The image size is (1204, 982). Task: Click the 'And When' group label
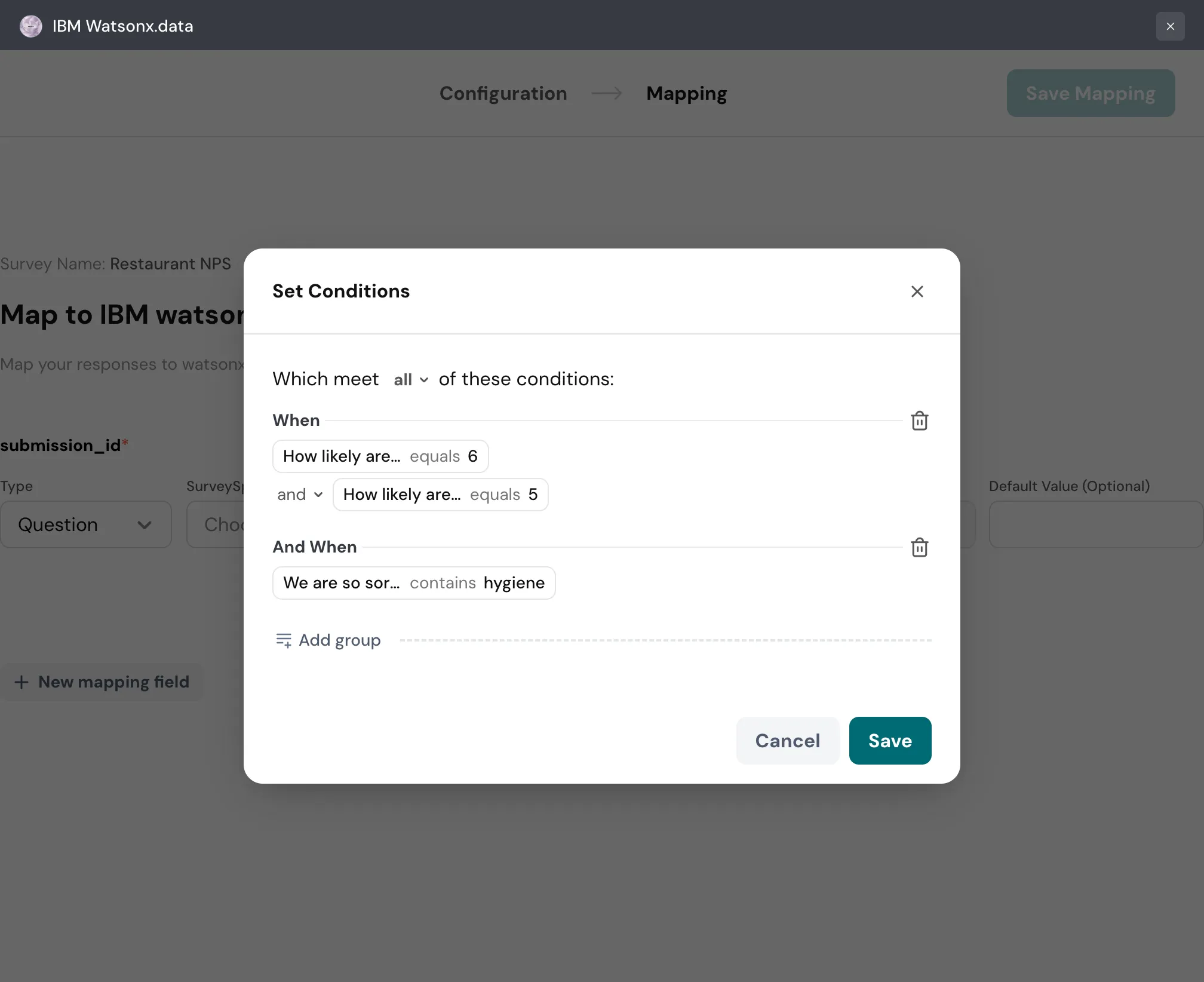point(315,547)
